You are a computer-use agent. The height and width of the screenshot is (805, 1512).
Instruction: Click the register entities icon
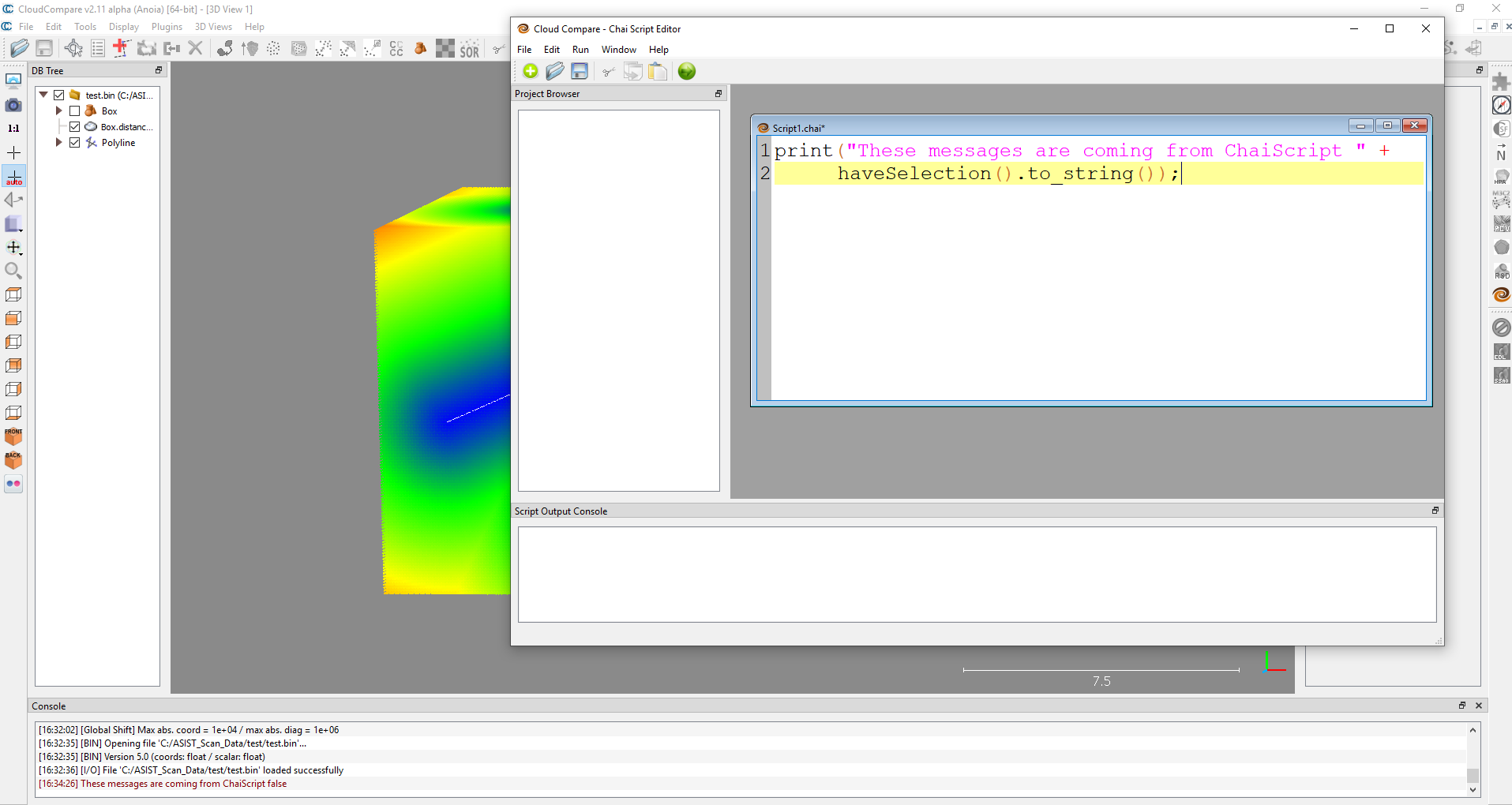pos(225,48)
